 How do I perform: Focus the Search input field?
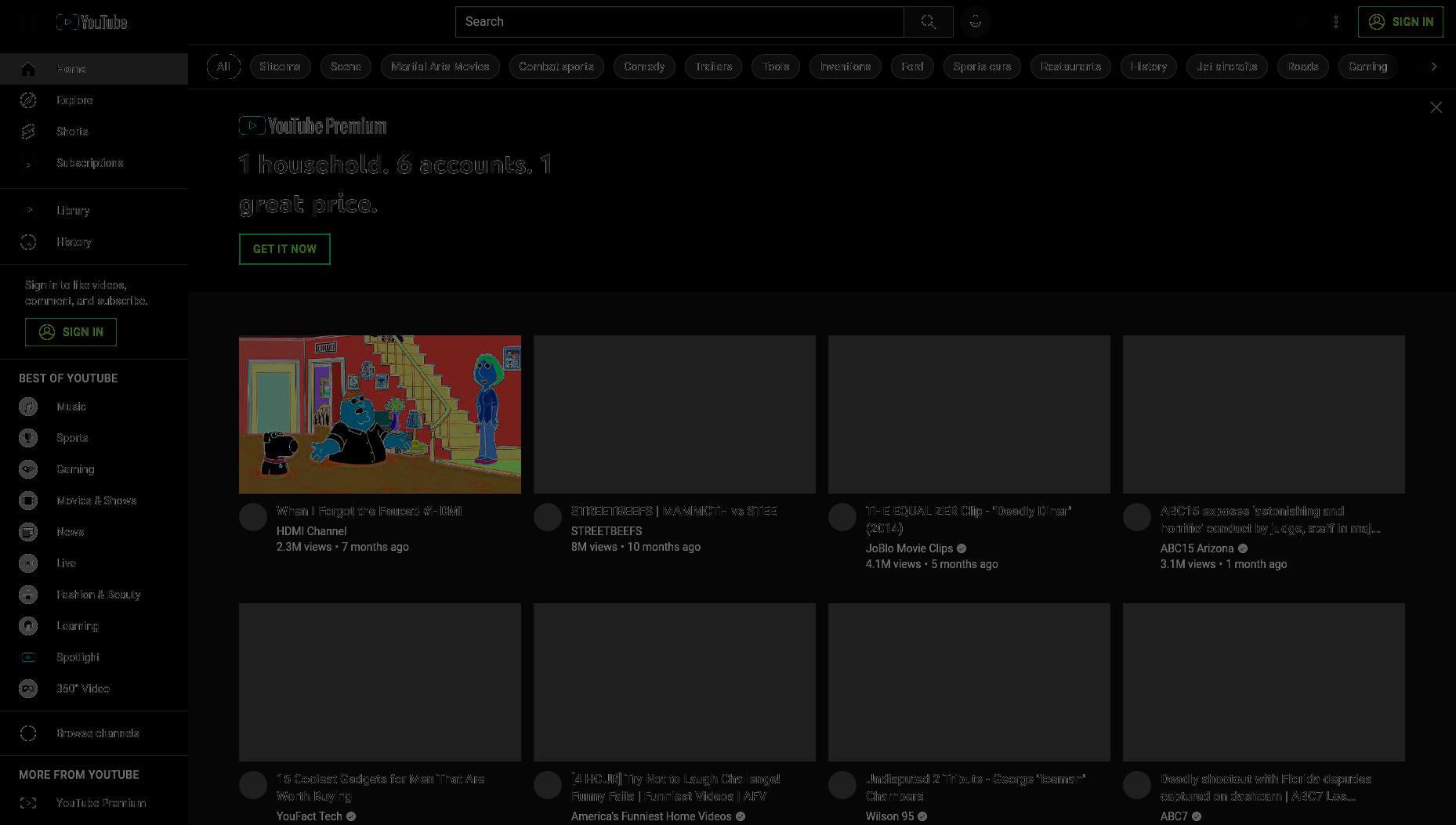point(679,22)
